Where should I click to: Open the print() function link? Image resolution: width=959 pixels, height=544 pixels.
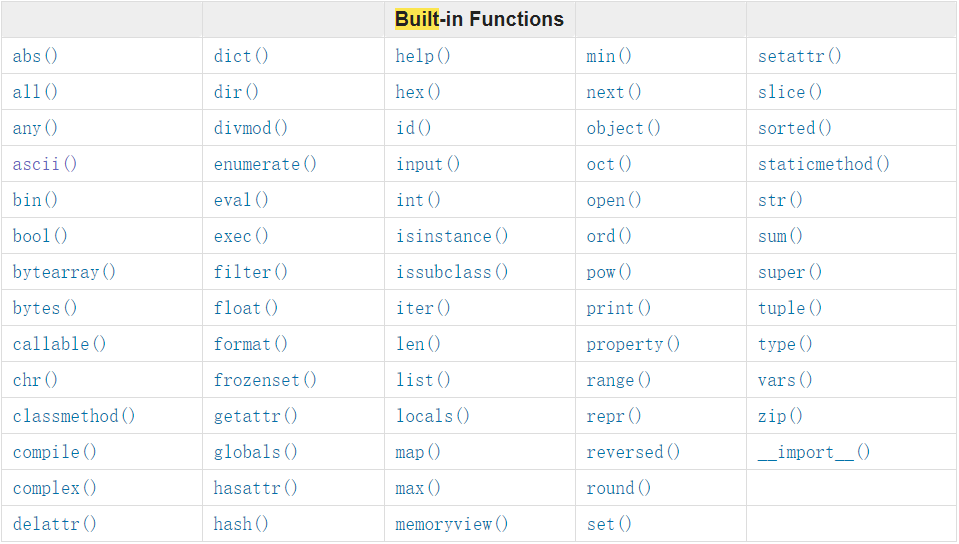tap(619, 308)
